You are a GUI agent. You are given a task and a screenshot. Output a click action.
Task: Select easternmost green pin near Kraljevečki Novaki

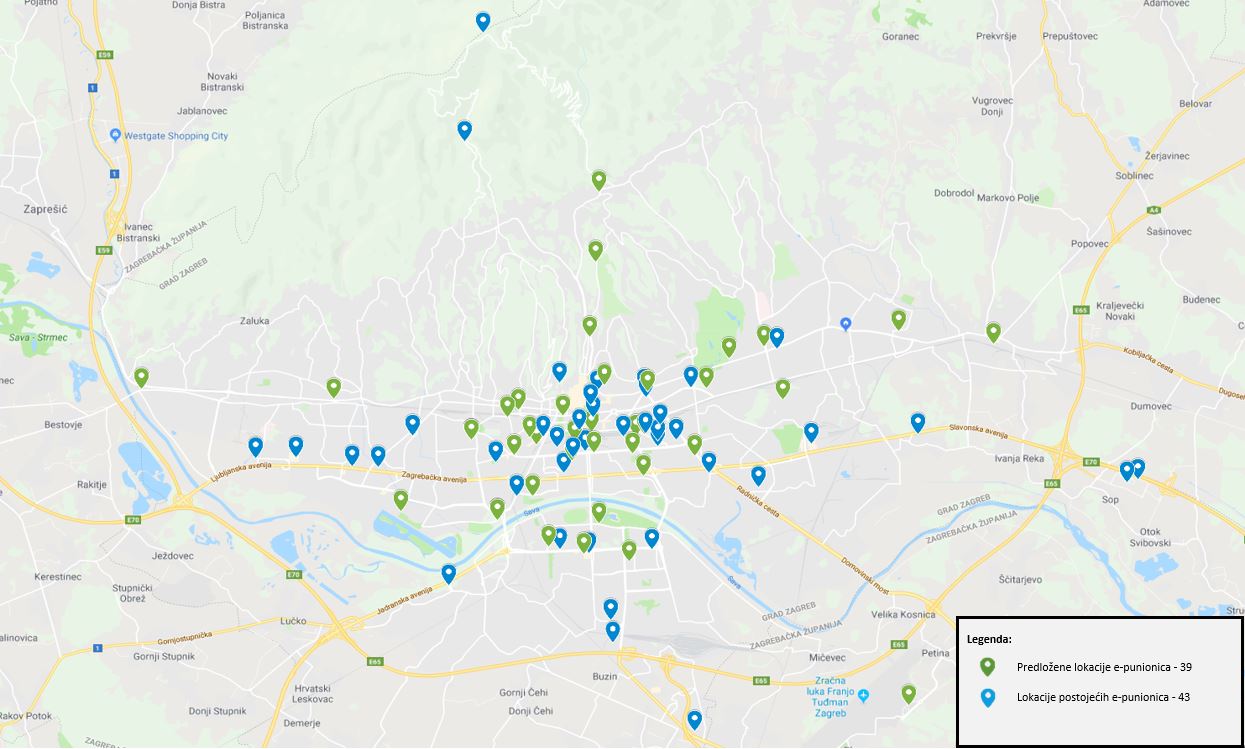(x=993, y=332)
